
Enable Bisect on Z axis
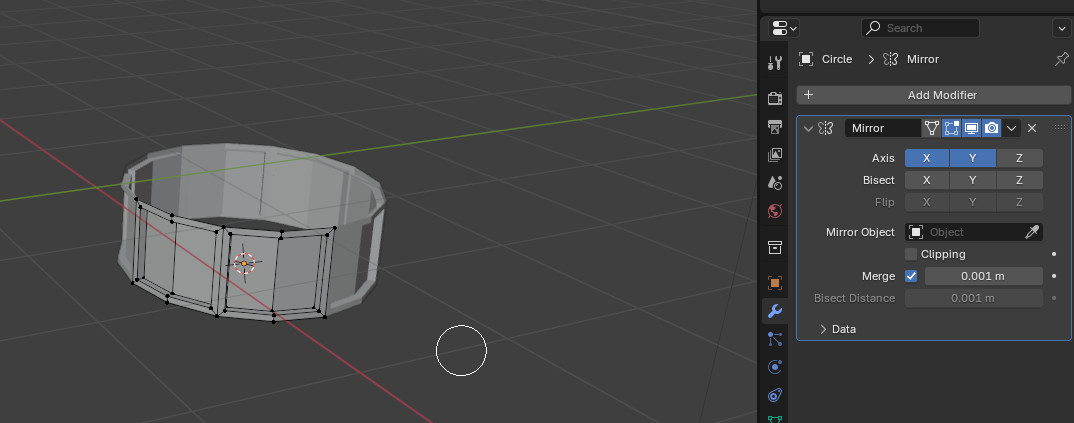click(x=1019, y=180)
